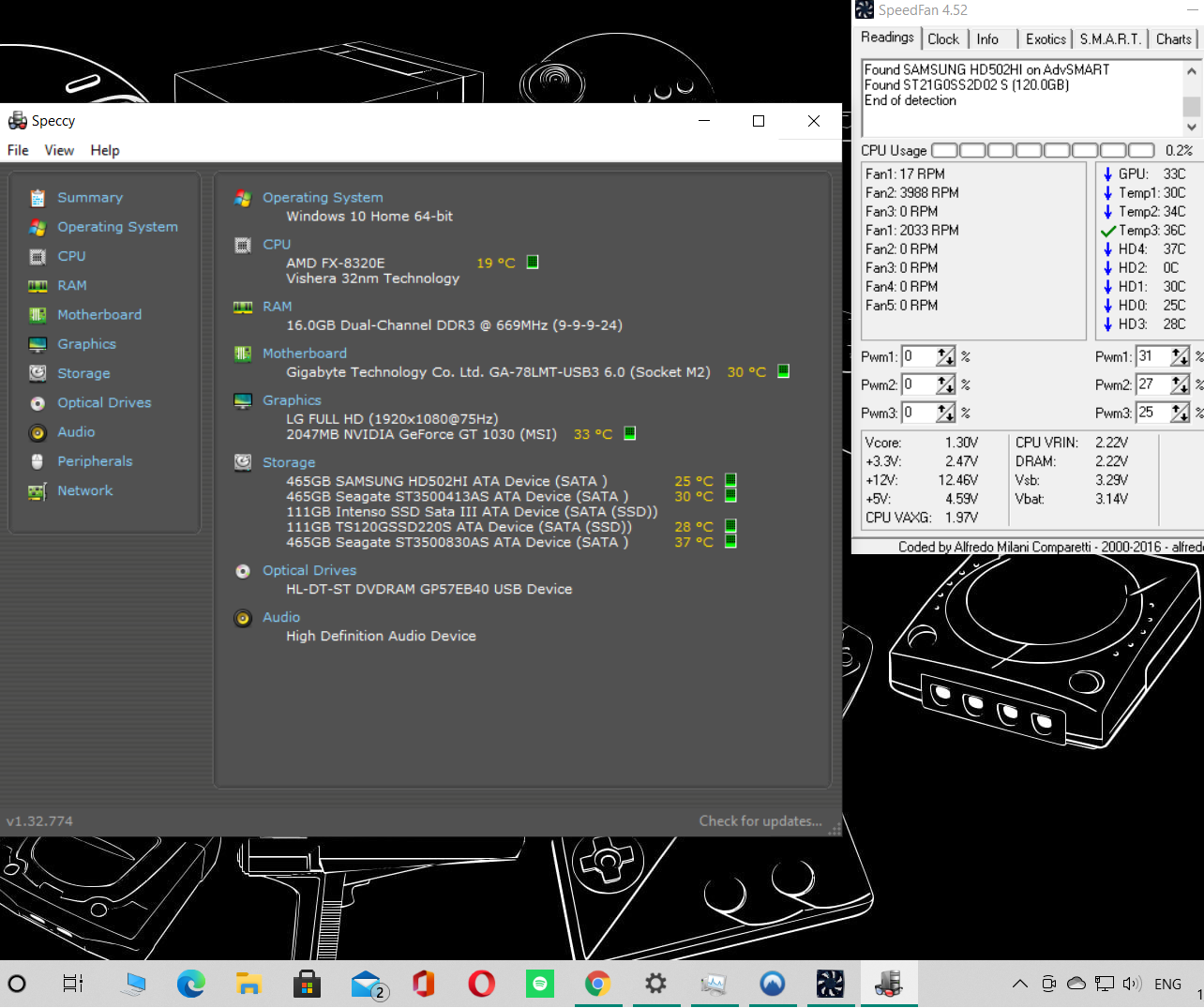Click Check for updates link in Speccy
The image size is (1204, 1008).
[760, 821]
